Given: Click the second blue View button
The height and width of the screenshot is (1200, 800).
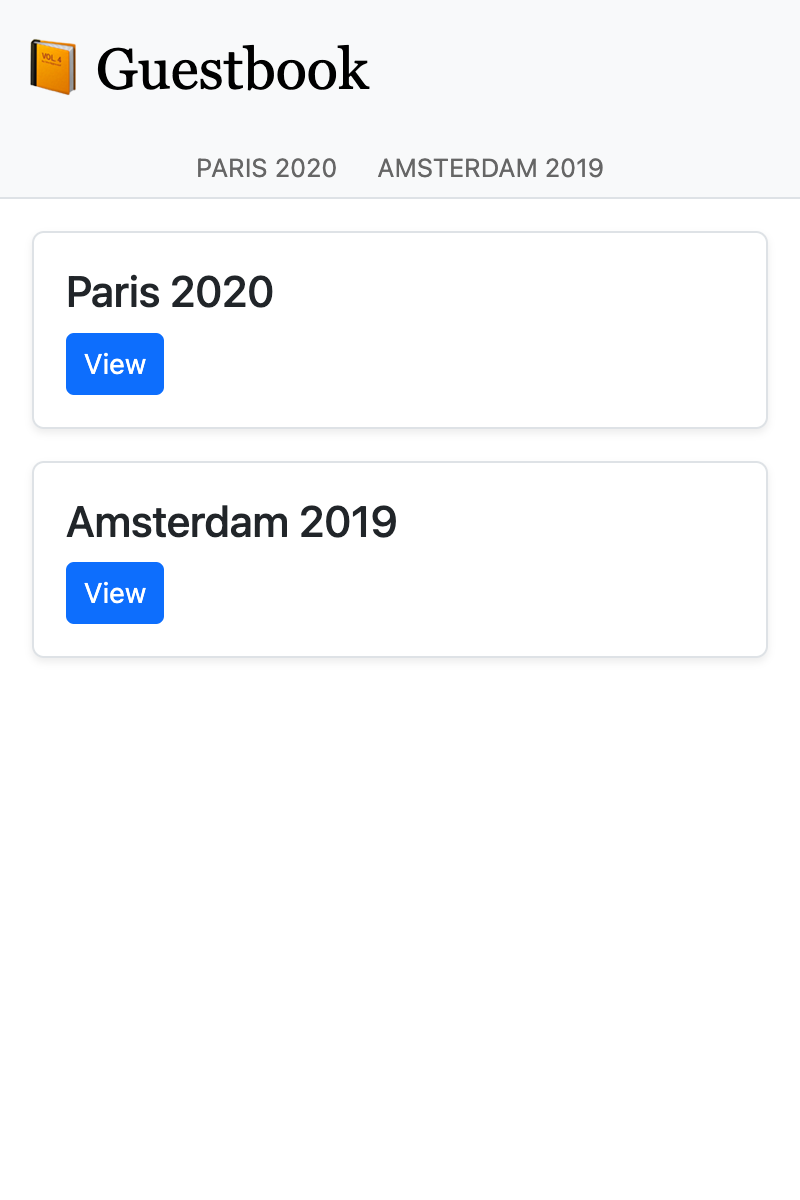Looking at the screenshot, I should (x=115, y=593).
